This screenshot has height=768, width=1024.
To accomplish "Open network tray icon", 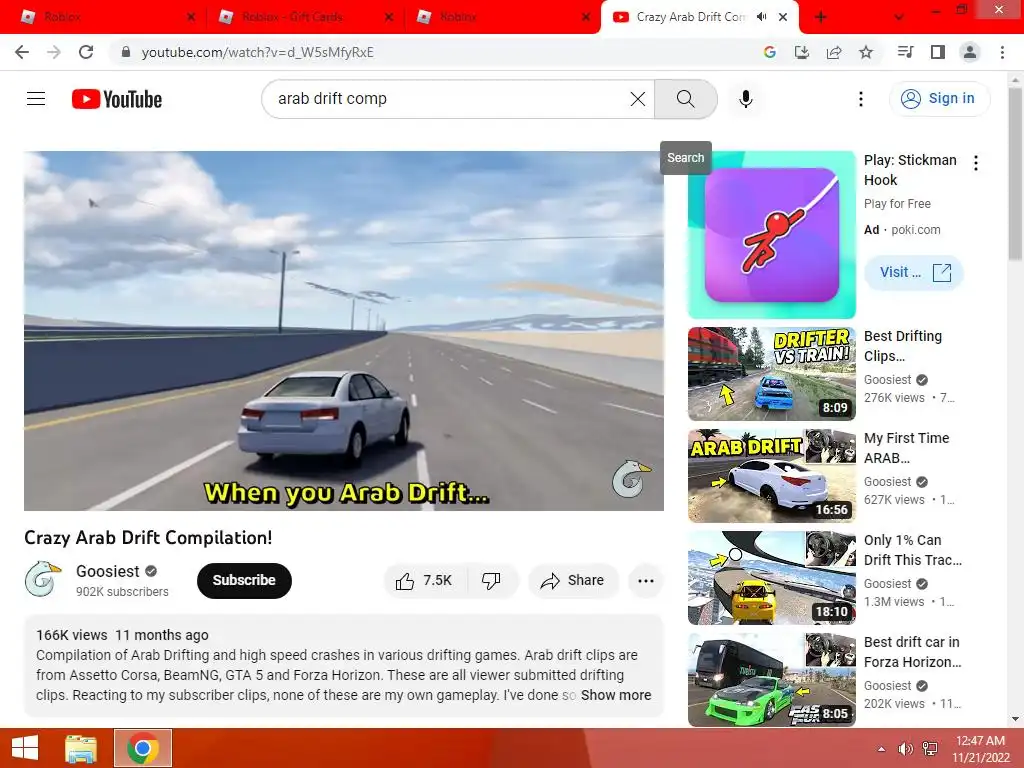I will [929, 749].
